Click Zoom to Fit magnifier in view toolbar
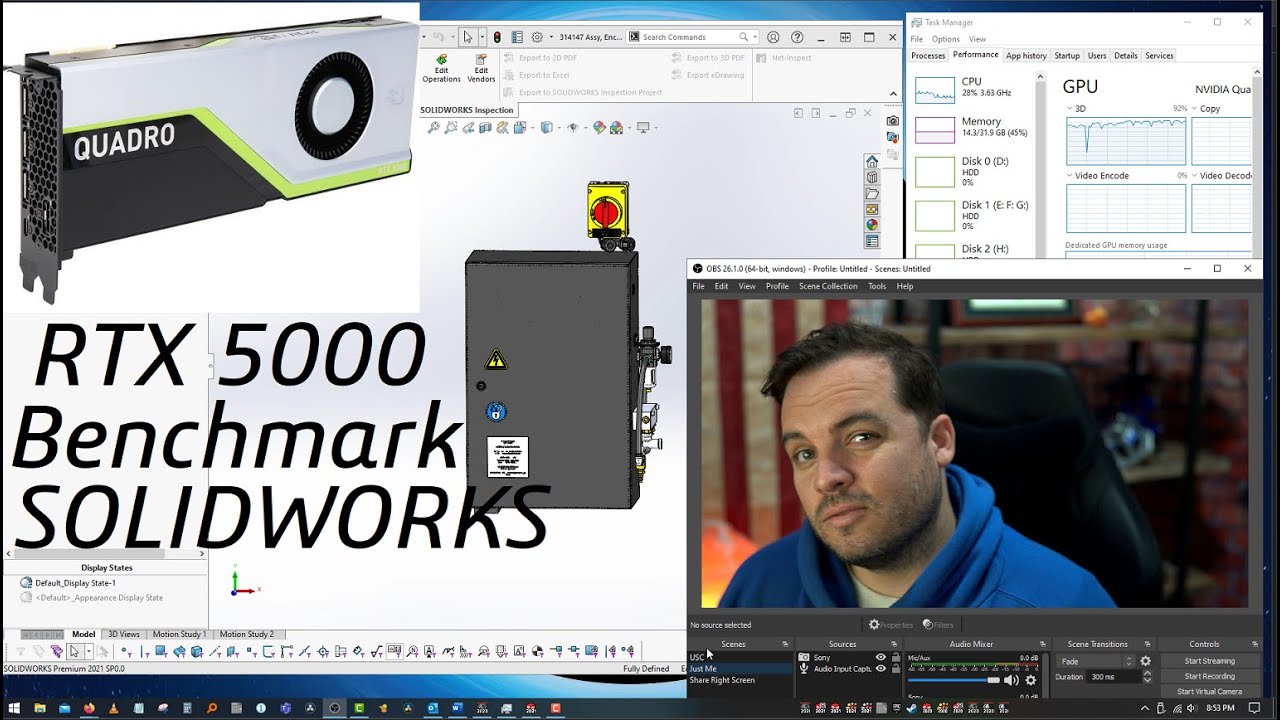Screen dimensions: 1280x720 [x=433, y=127]
